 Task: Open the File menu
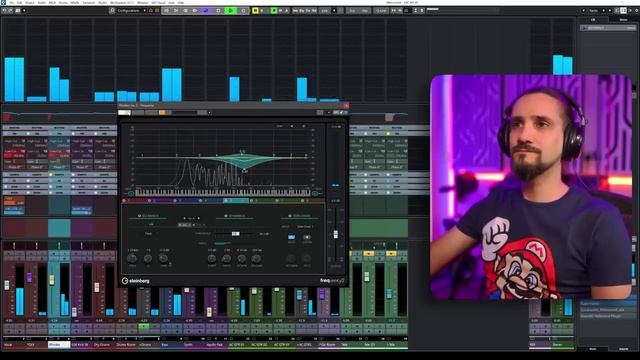point(11,2)
